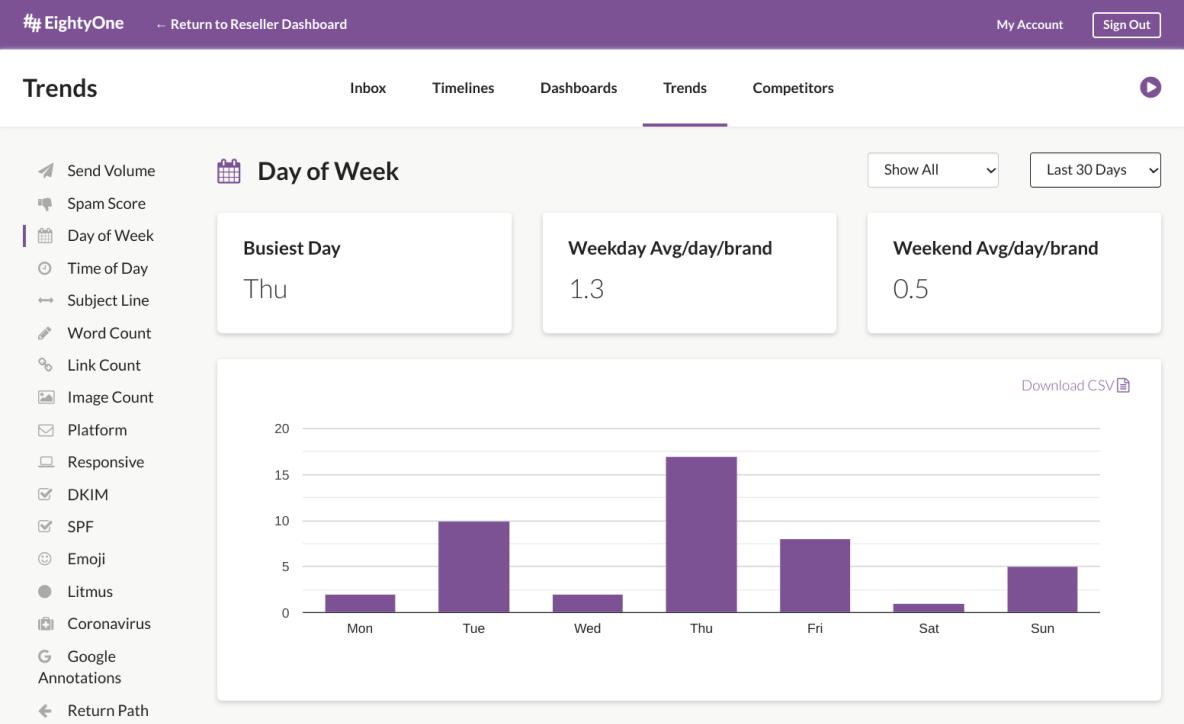Click the Google Annotations G icon
The image size is (1184, 724).
tap(45, 657)
